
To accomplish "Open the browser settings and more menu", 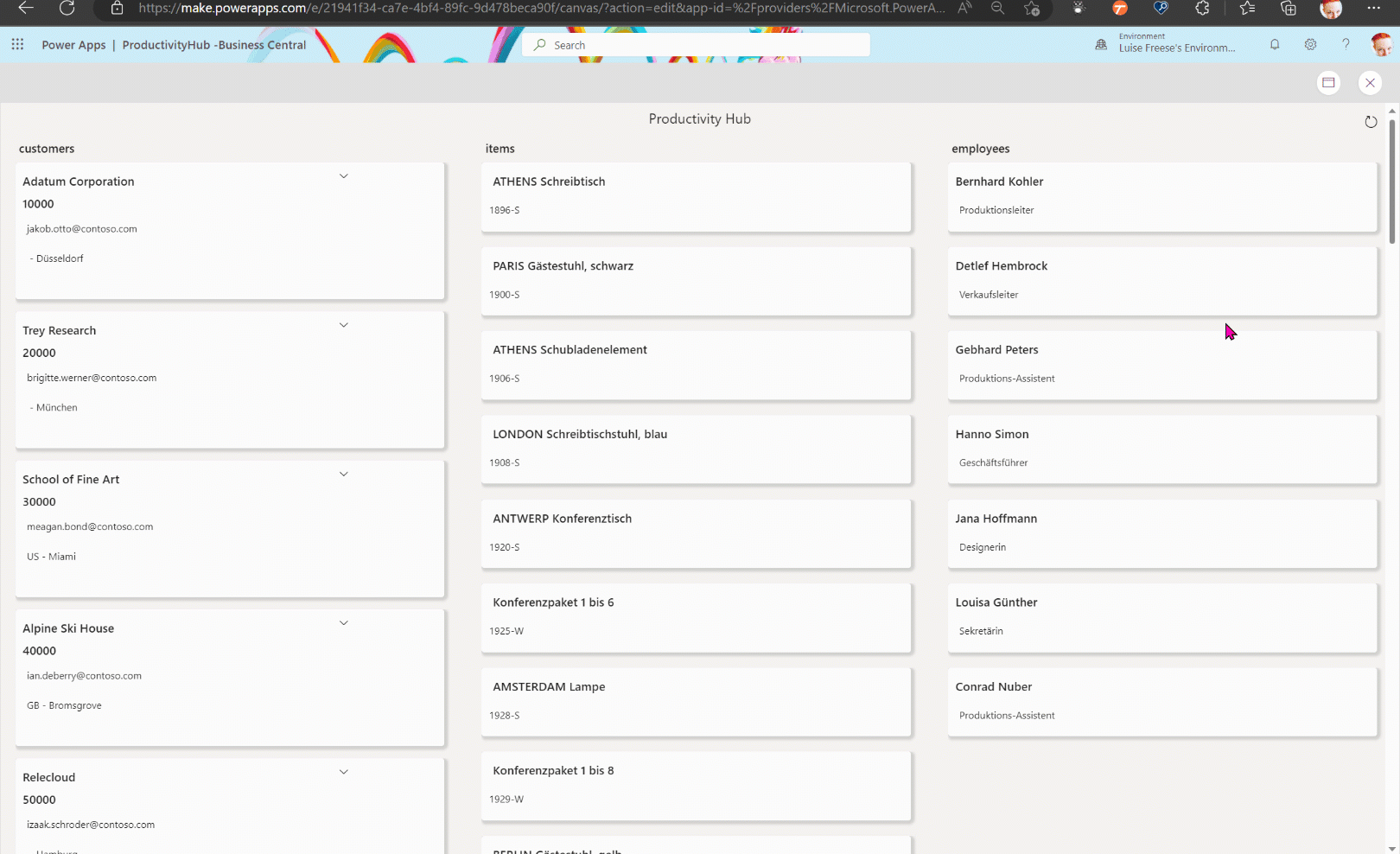I will 1374,8.
